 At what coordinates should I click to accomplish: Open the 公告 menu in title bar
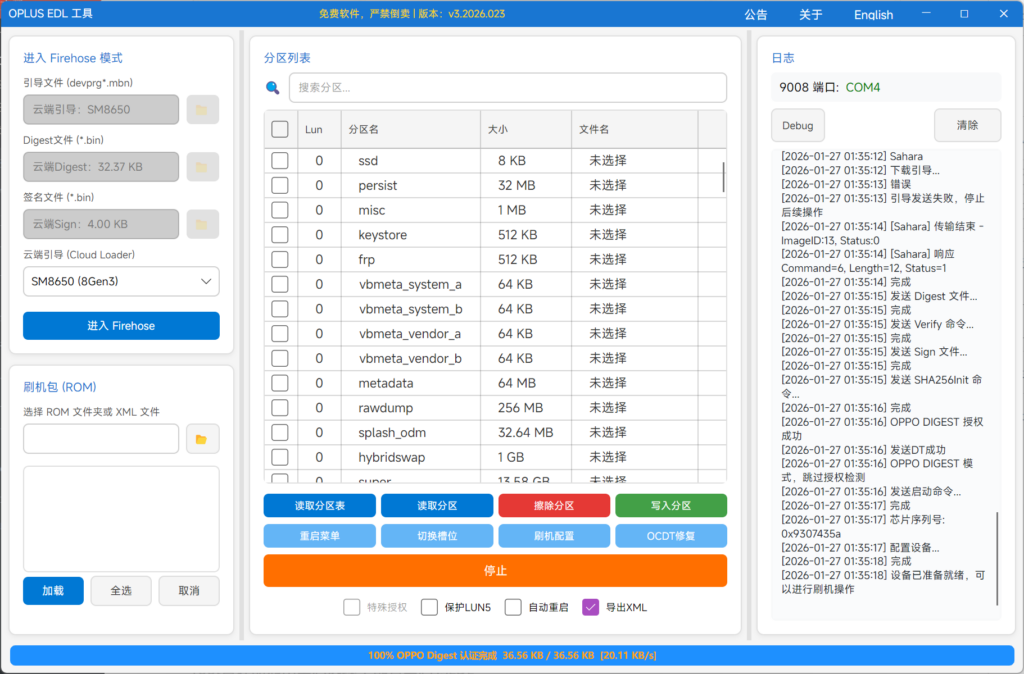756,15
